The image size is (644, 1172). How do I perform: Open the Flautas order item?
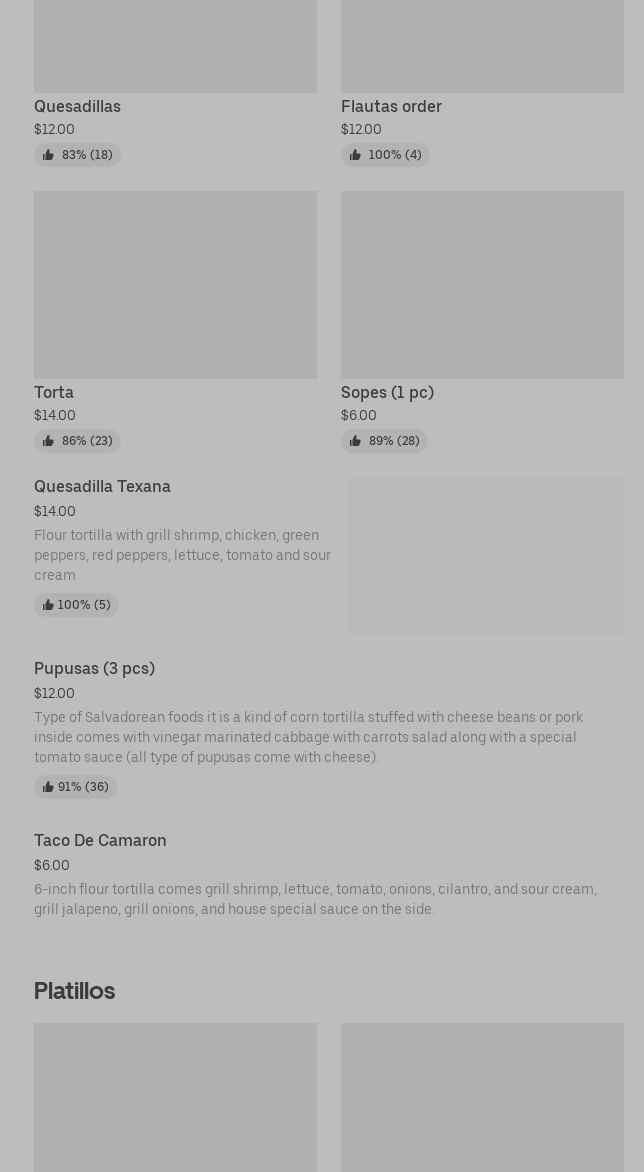tap(391, 106)
